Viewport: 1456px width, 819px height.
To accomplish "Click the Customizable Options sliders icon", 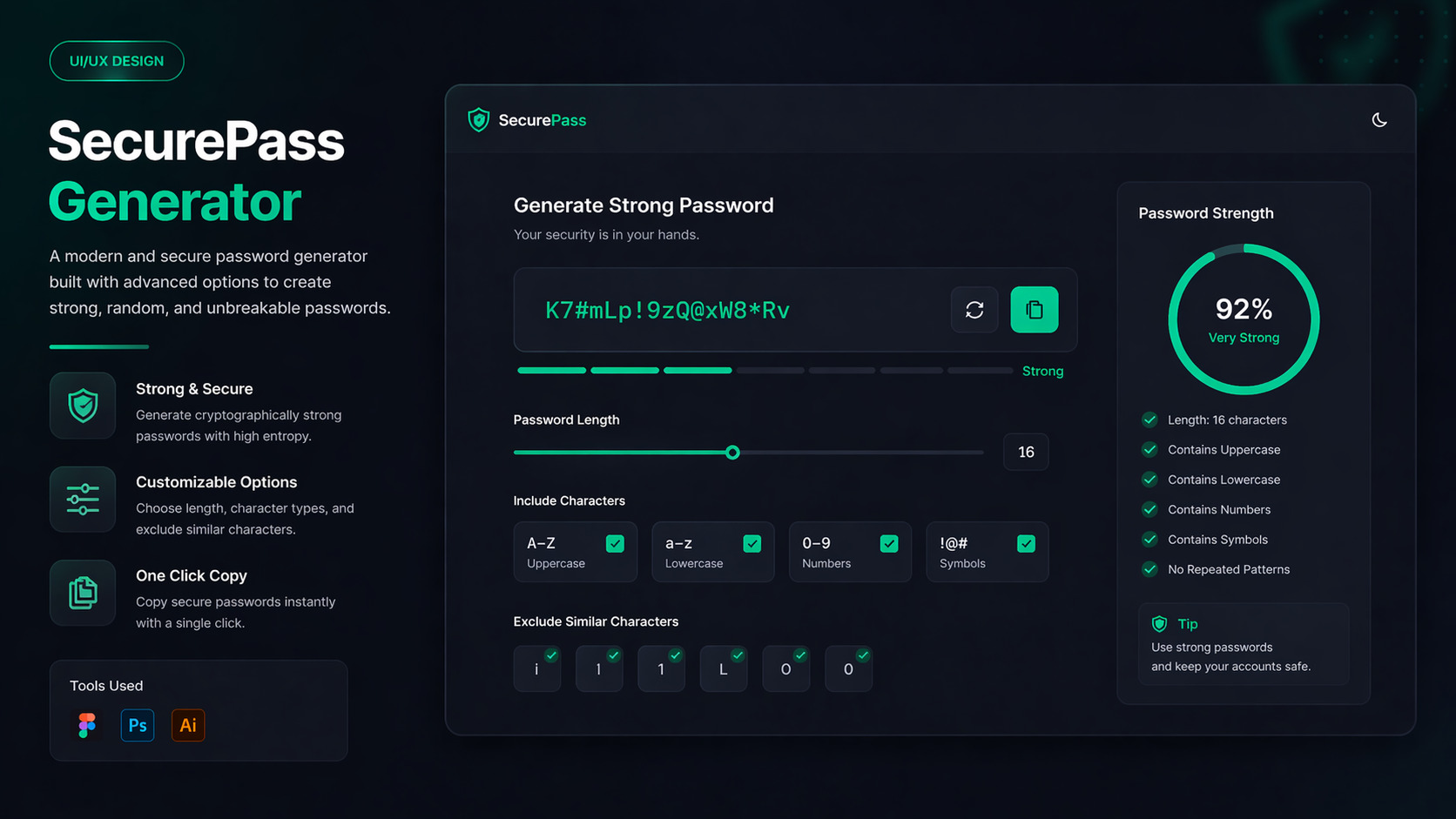I will [82, 499].
